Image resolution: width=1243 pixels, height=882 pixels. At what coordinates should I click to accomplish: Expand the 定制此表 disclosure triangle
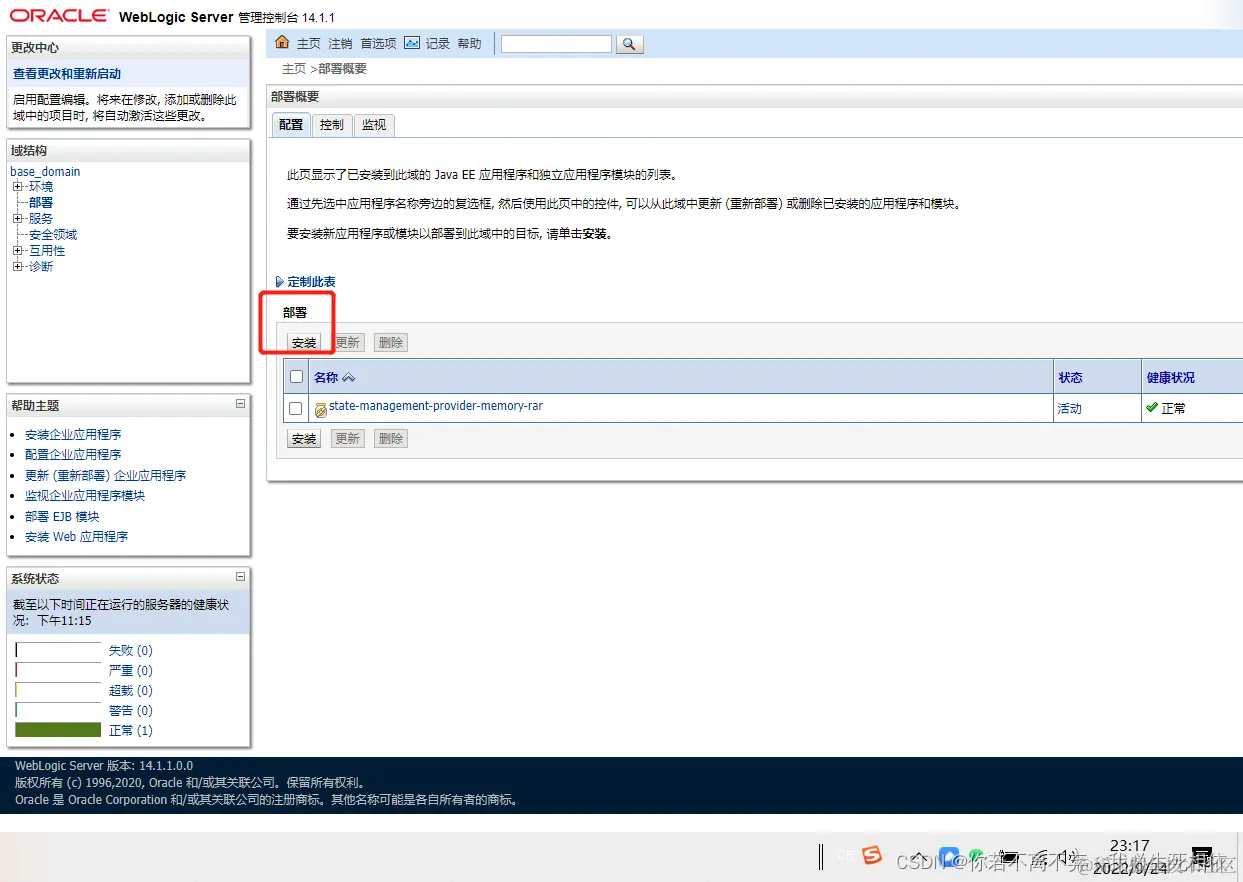(280, 282)
